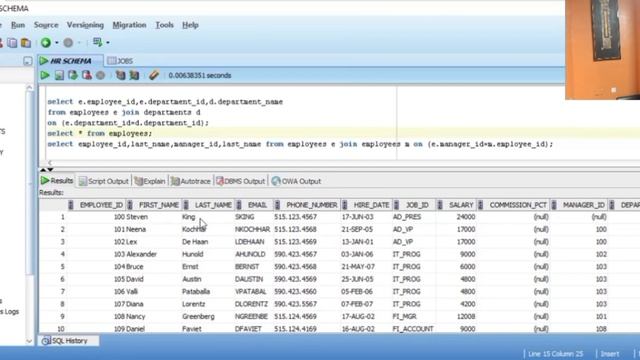Click the sort icon beside HIRE_DATE header
Screen dimensions: 640x360
pos(344,205)
